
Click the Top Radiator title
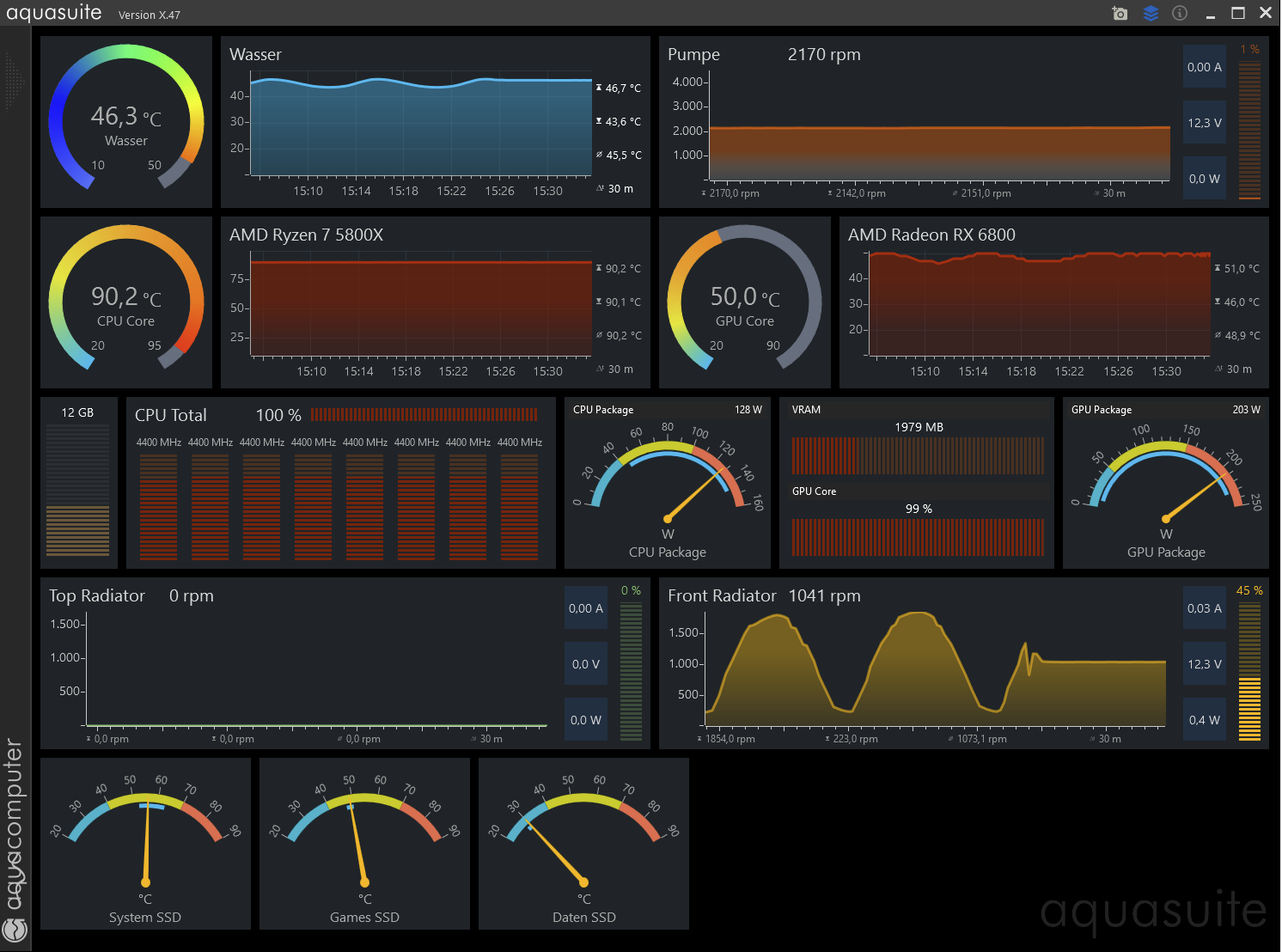97,595
